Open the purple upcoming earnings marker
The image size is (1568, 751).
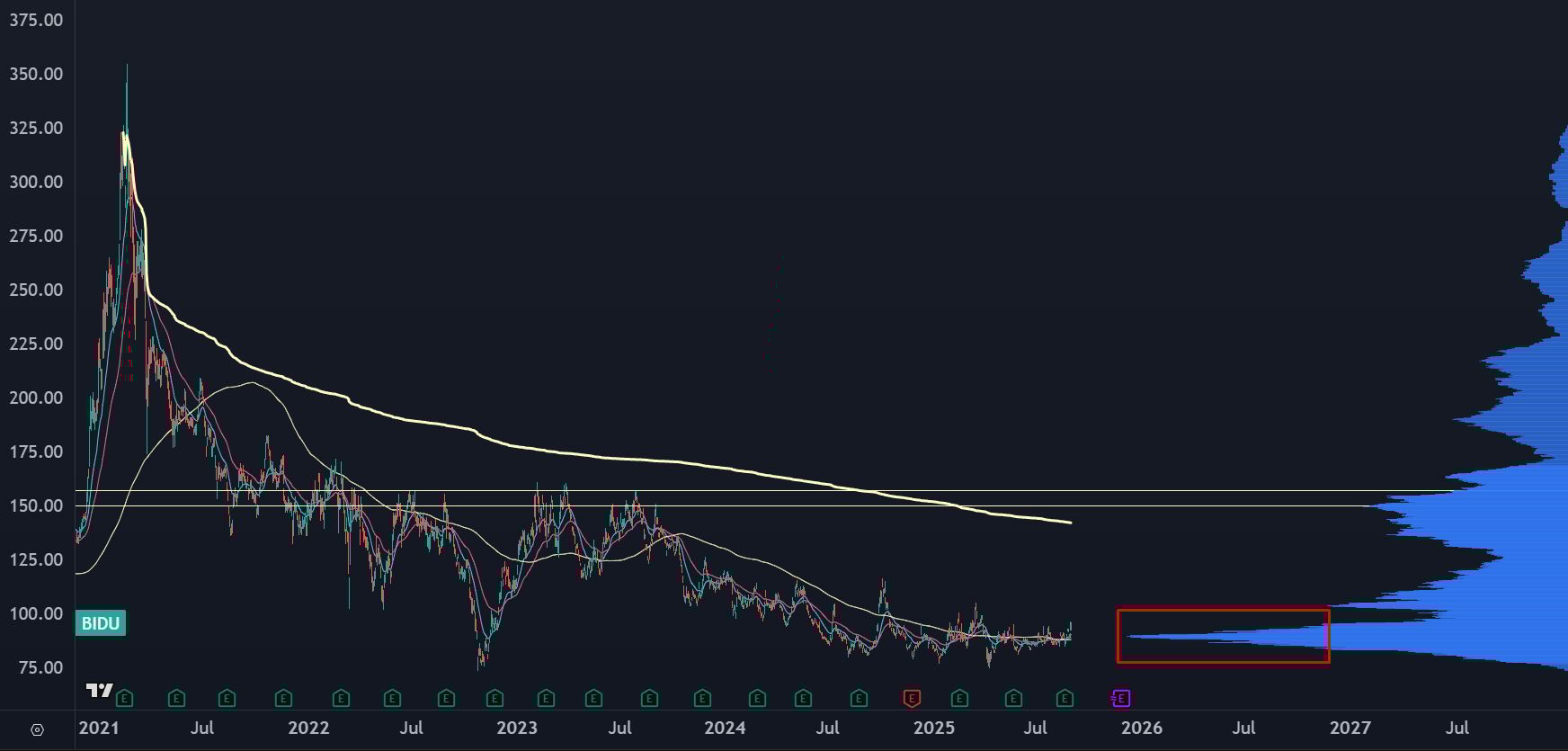(x=1120, y=698)
